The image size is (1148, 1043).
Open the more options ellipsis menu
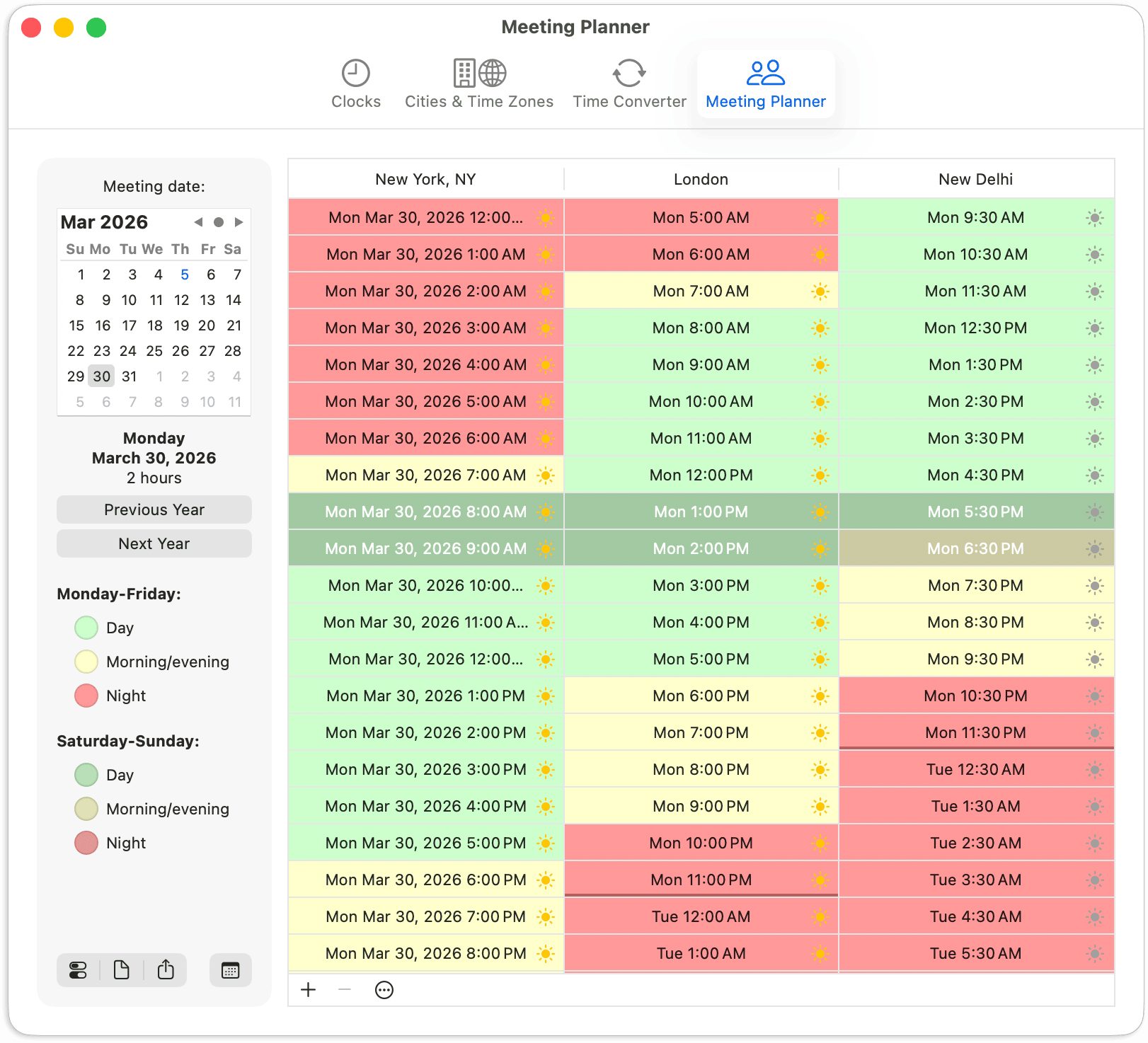(x=384, y=990)
